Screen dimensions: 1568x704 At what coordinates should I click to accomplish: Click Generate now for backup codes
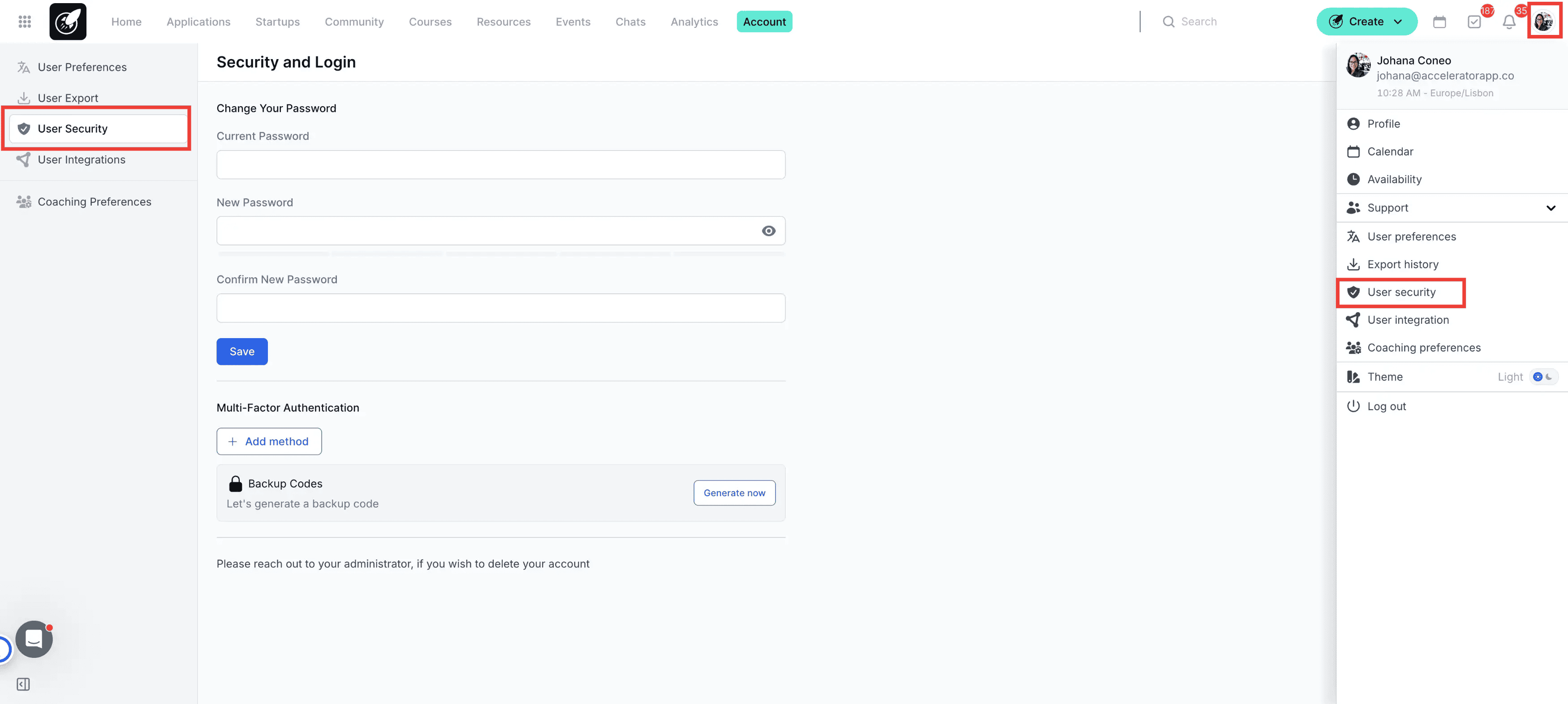(734, 493)
